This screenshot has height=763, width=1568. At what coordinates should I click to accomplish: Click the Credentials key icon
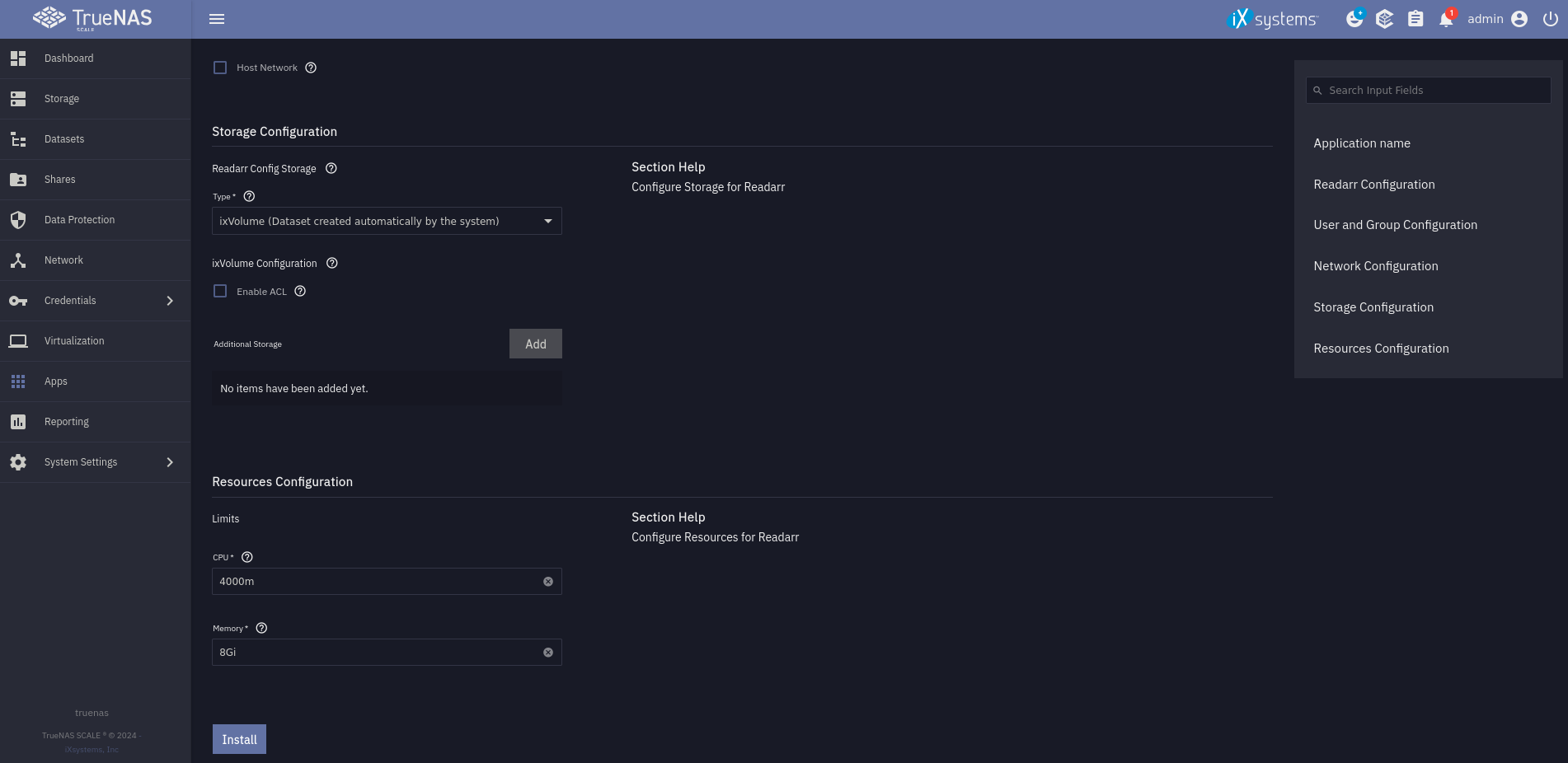18,301
